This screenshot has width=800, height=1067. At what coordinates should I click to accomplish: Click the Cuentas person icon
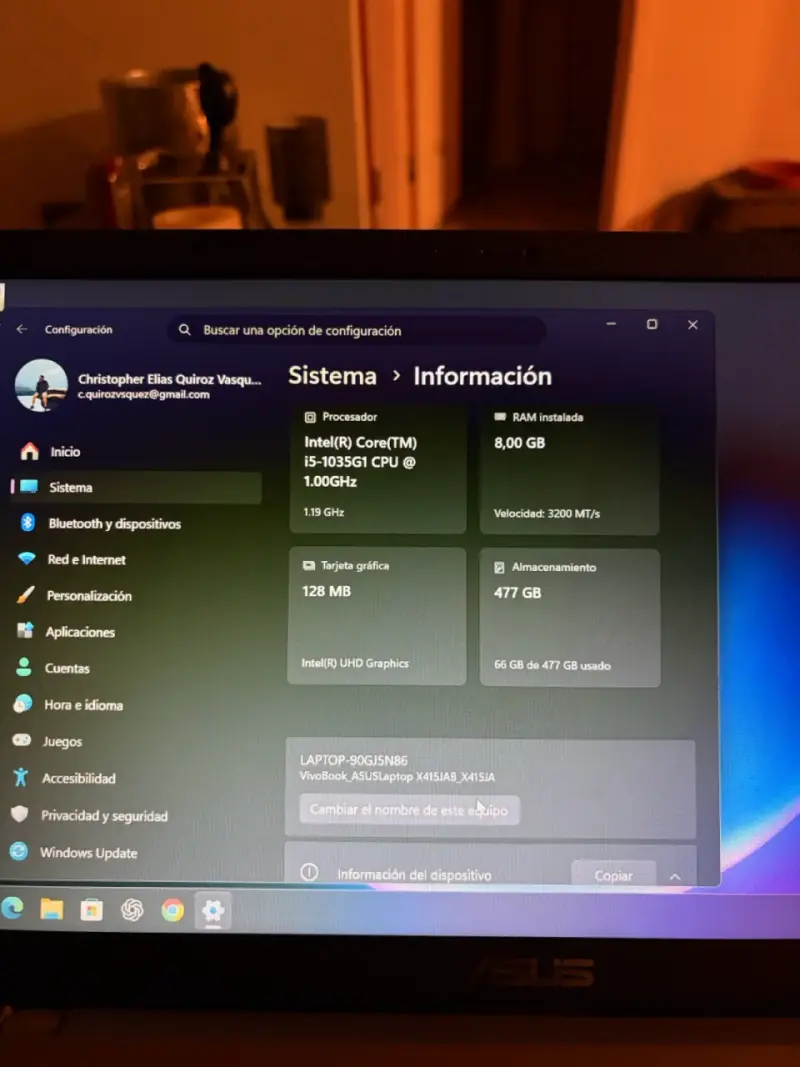[x=24, y=667]
